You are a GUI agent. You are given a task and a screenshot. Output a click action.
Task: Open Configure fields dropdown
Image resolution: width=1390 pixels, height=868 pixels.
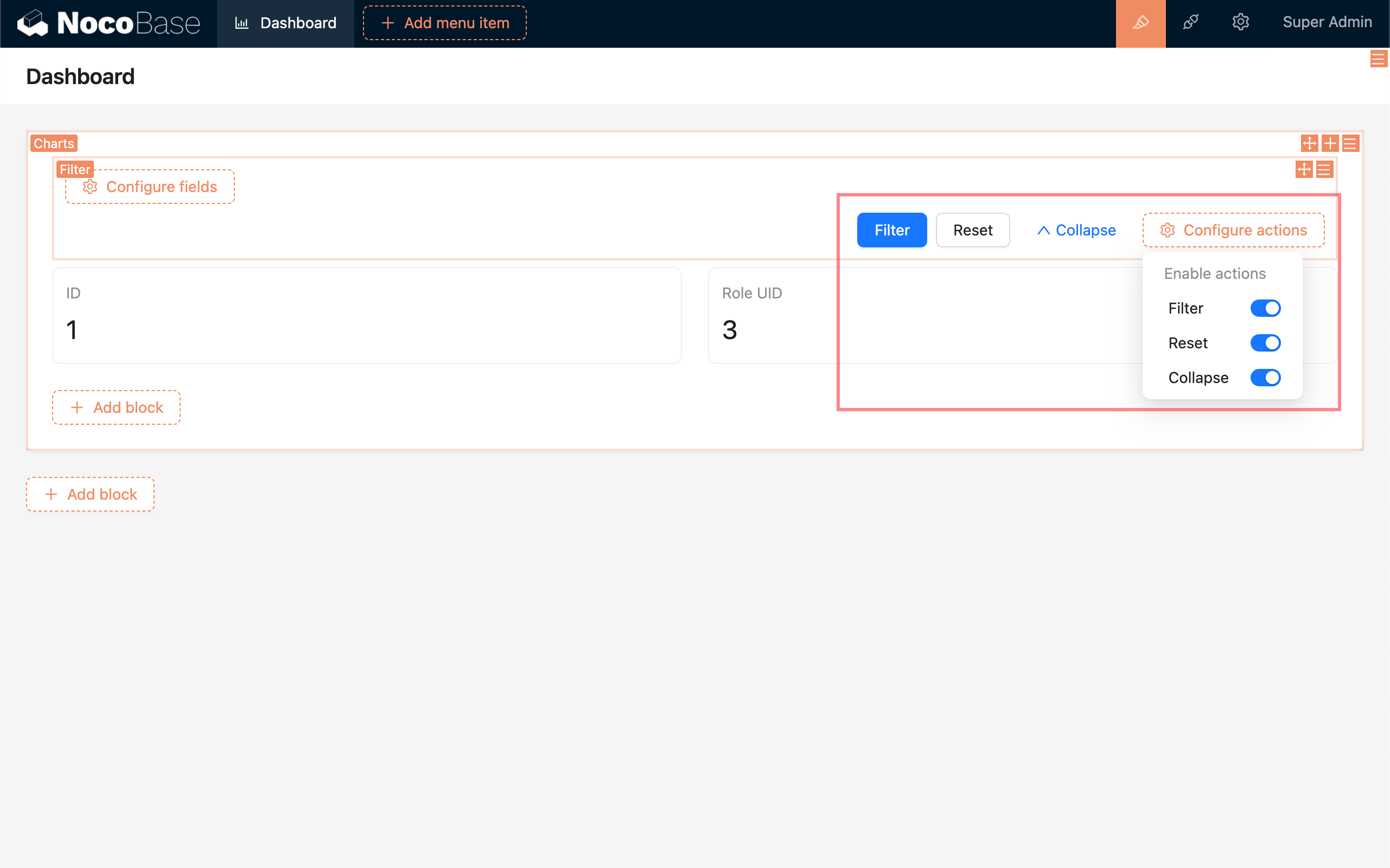150,187
